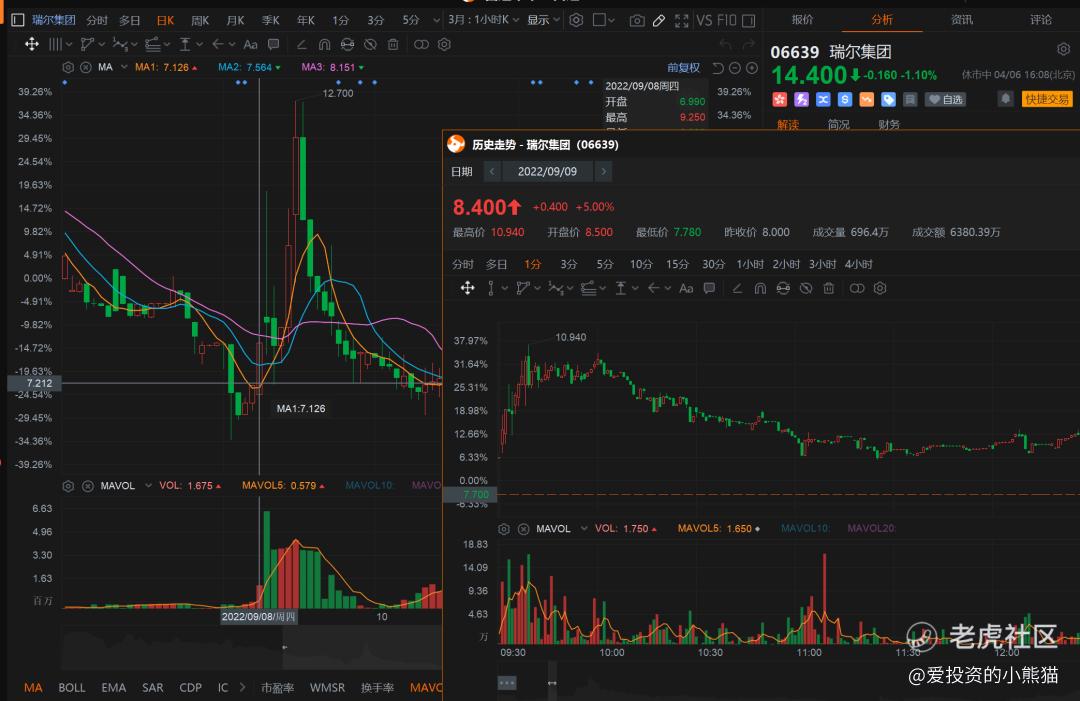Click VS compare button in top bar
Screen dimensions: 1080x701
[704, 21]
